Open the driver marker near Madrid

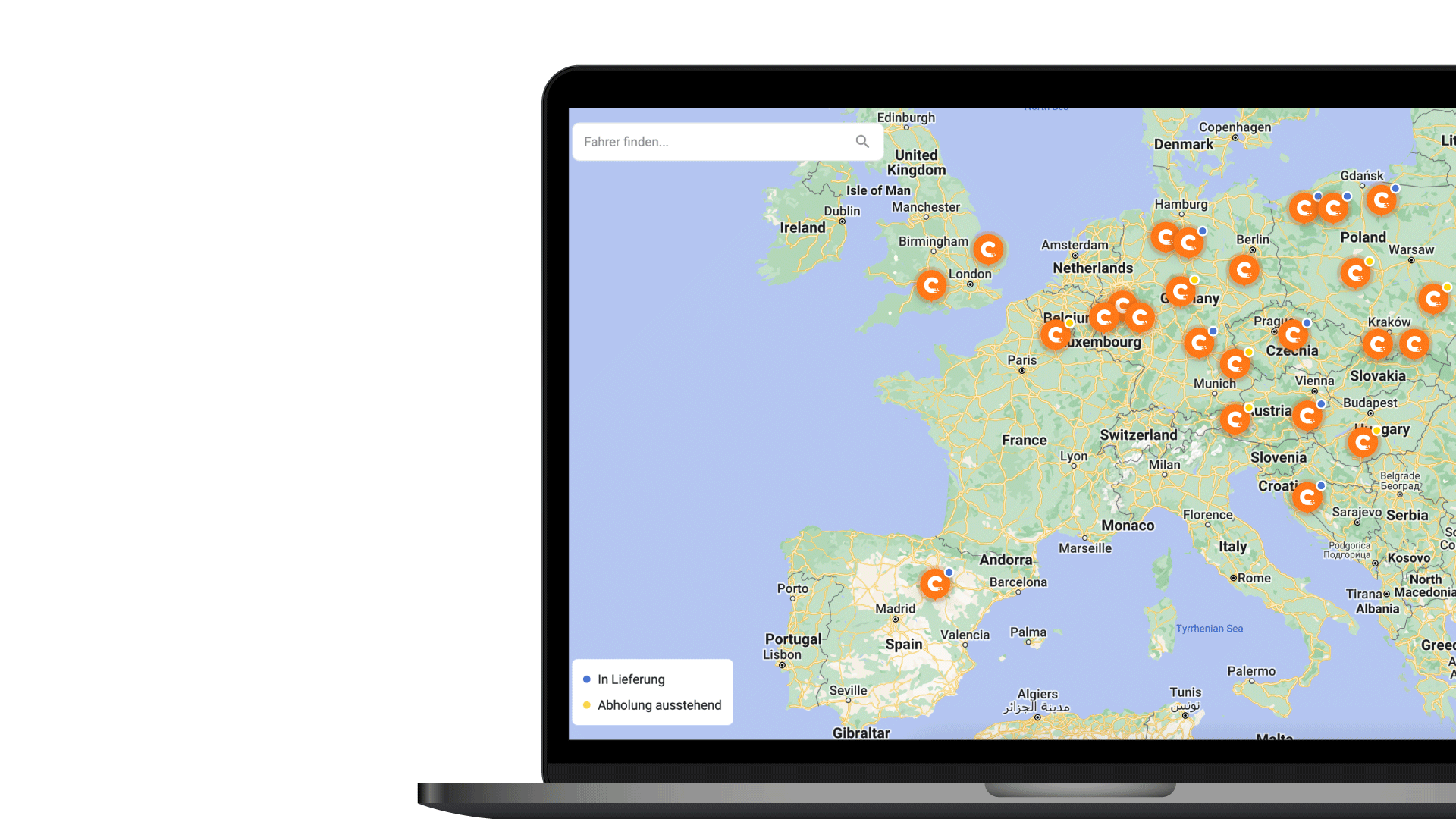coord(936,584)
